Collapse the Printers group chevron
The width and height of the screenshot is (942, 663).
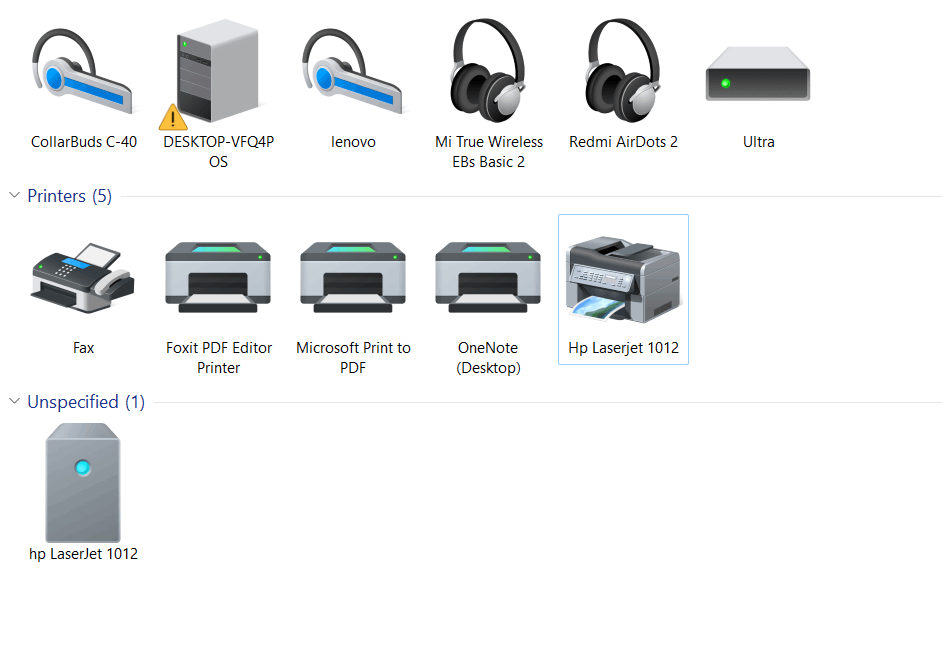point(14,195)
